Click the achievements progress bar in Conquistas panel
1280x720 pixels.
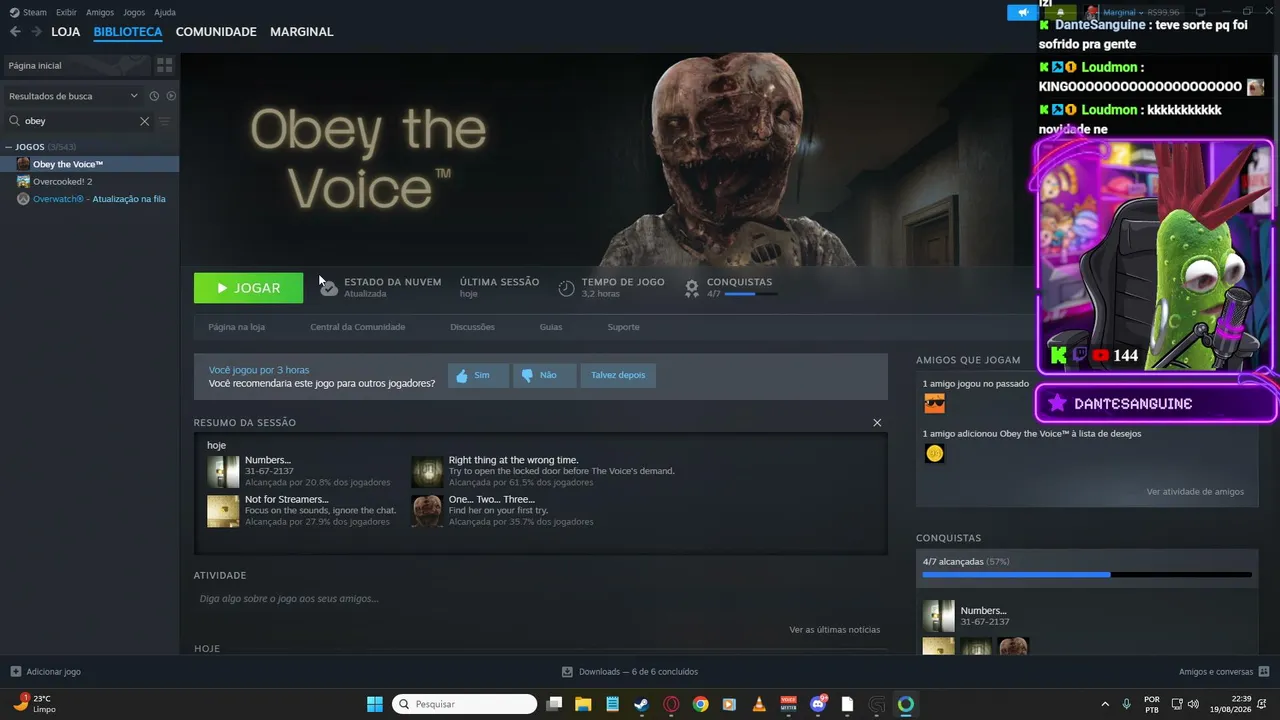click(1087, 575)
